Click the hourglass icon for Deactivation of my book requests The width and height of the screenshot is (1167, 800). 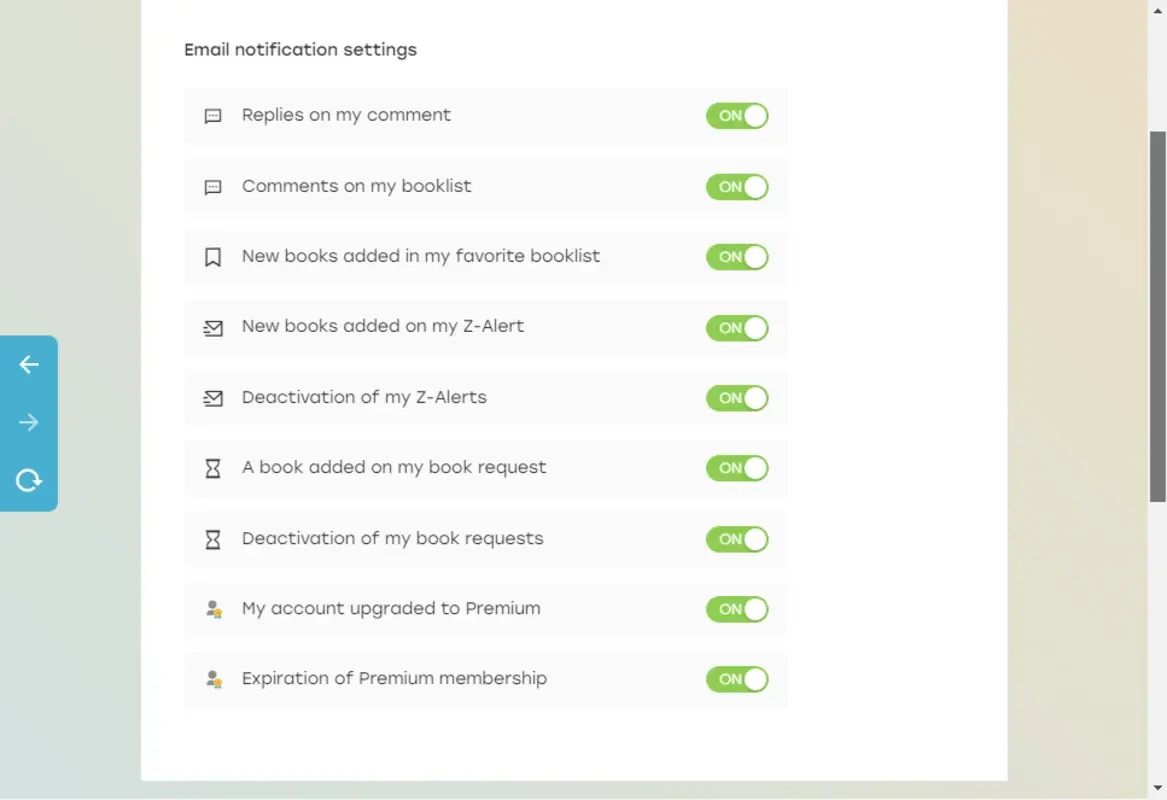click(x=212, y=538)
